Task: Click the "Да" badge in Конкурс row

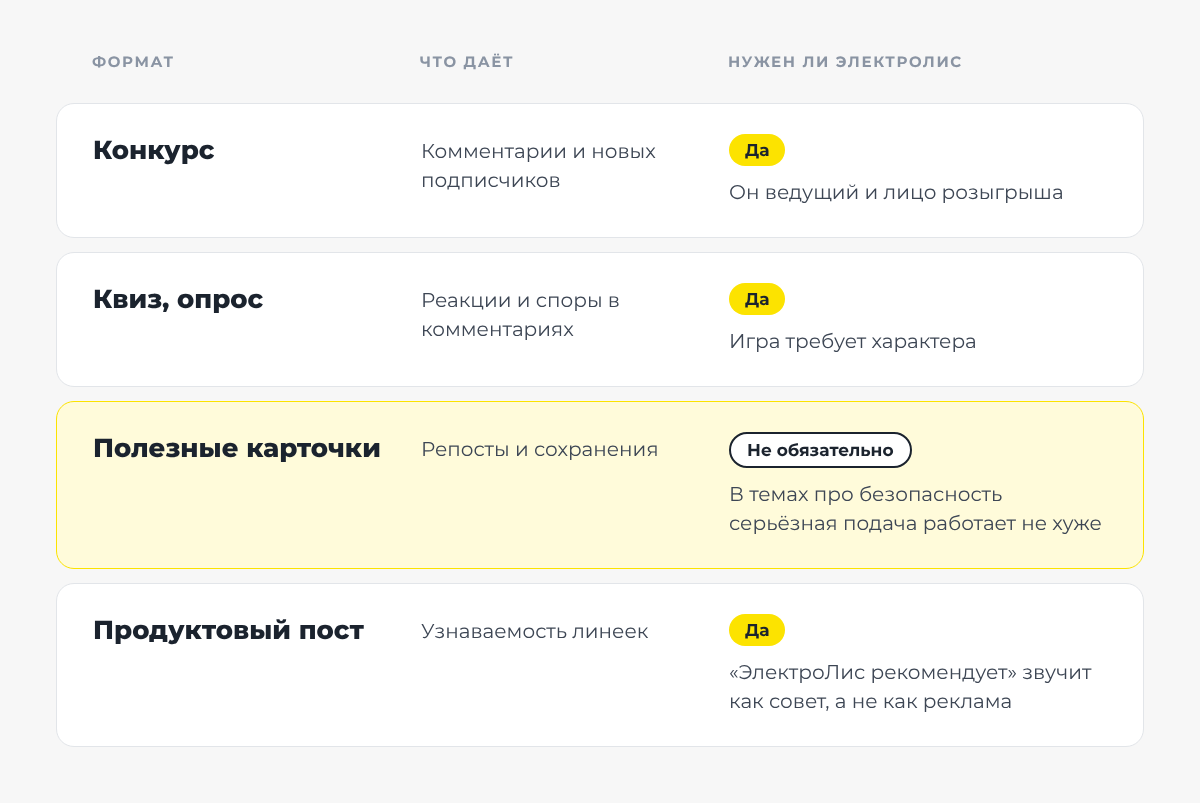Action: click(757, 150)
